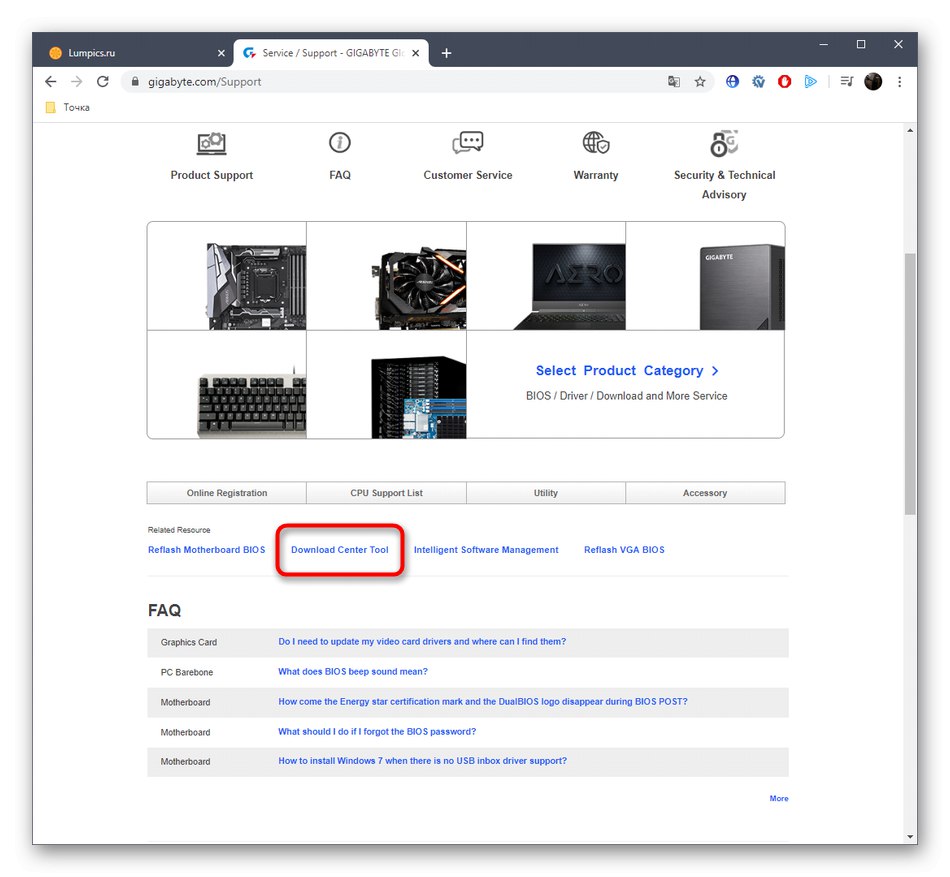Screen dimensions: 950x877
Task: Click the GIGABYTE mini PC thumbnail
Action: click(705, 276)
